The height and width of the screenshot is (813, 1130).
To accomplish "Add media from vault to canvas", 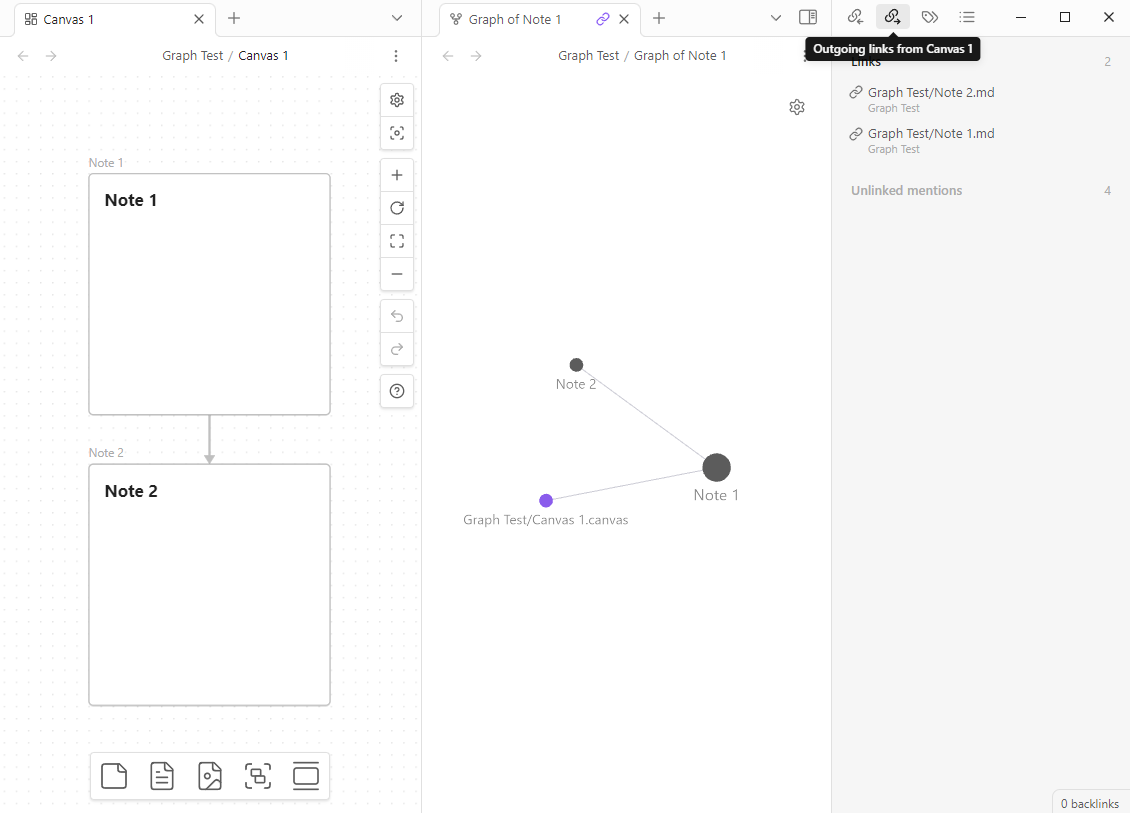I will point(210,776).
